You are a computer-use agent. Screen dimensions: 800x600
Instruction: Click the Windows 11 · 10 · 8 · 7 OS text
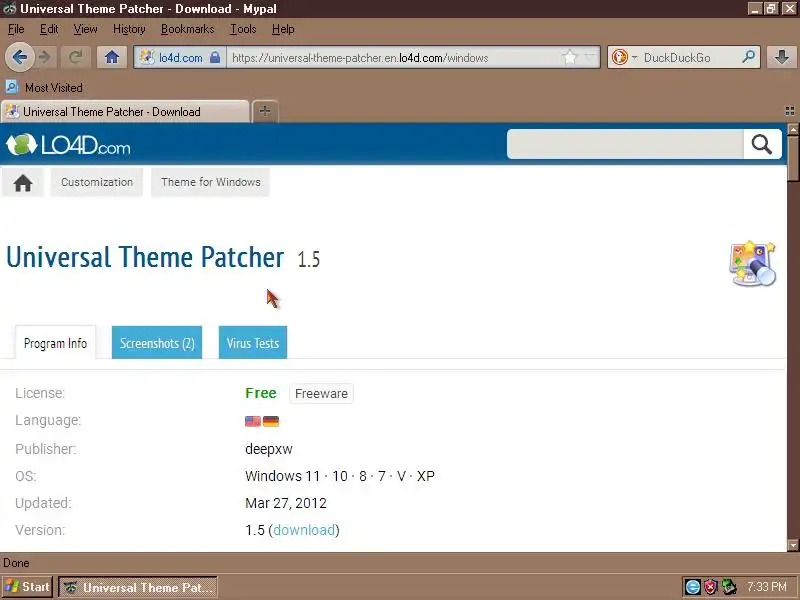[340, 476]
